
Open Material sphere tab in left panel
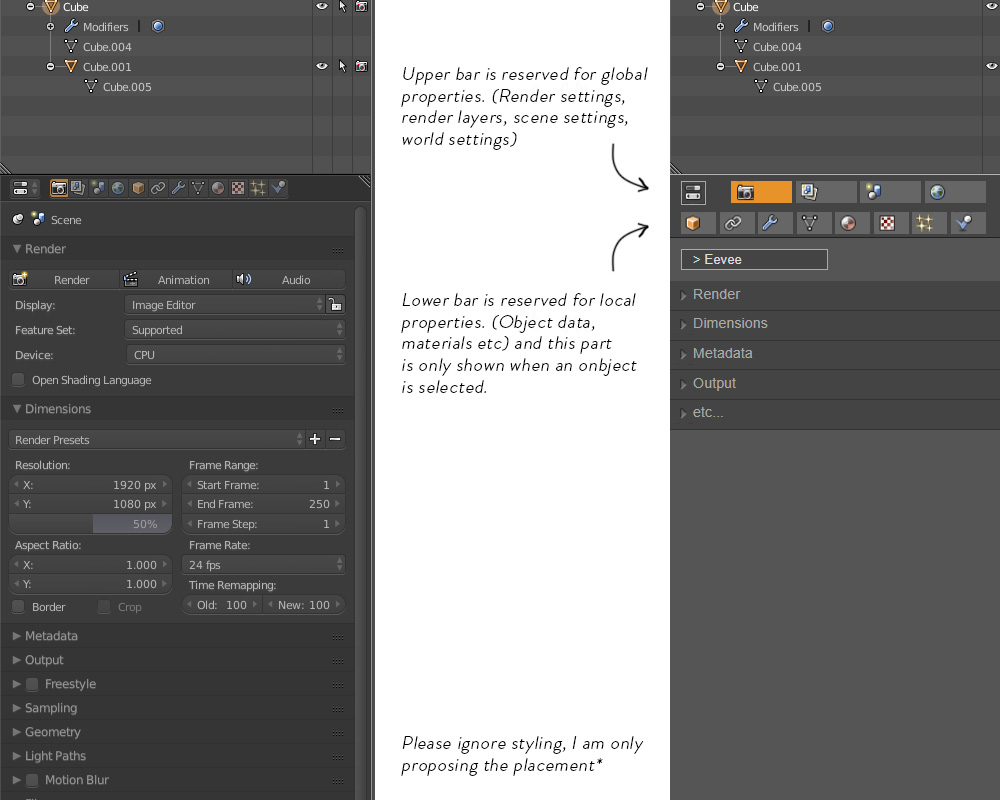click(218, 188)
